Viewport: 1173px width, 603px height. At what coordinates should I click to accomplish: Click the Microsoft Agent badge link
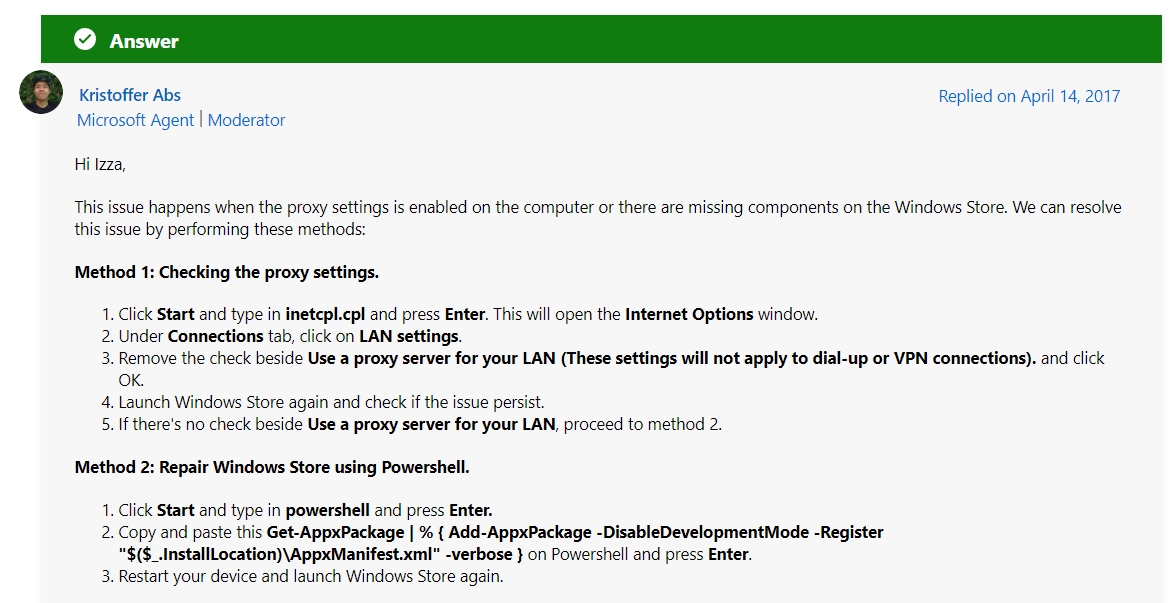[134, 120]
